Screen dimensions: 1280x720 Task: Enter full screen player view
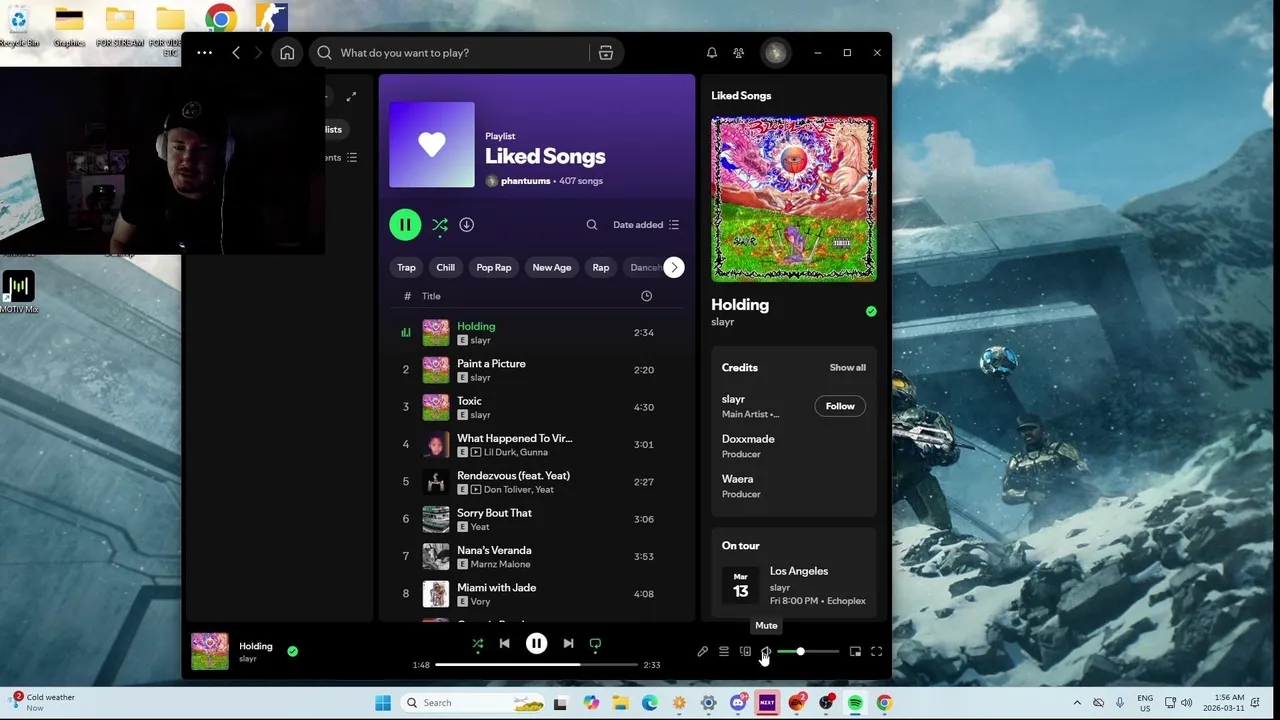click(x=877, y=652)
